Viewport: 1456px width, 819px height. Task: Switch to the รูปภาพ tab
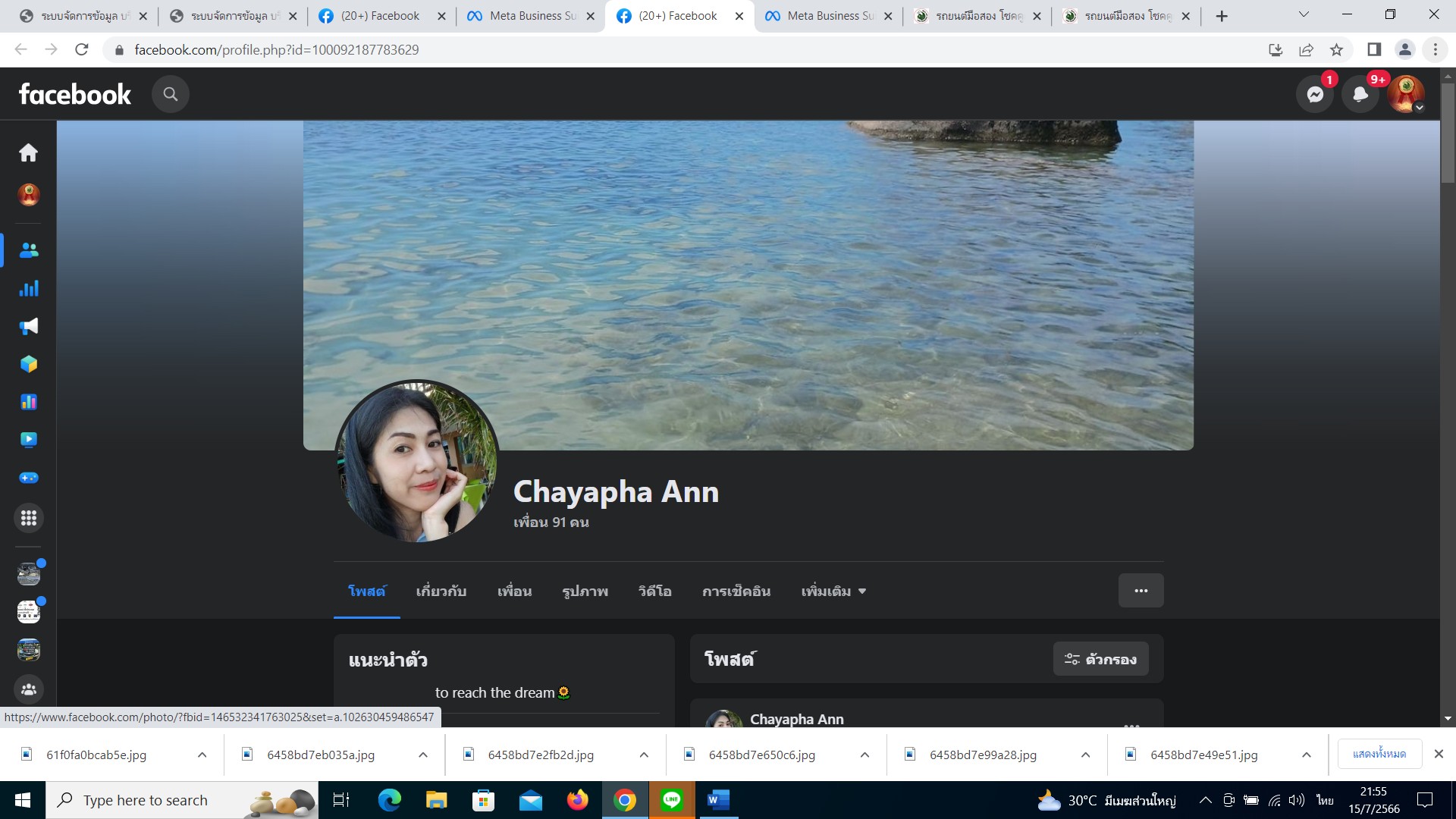[585, 591]
